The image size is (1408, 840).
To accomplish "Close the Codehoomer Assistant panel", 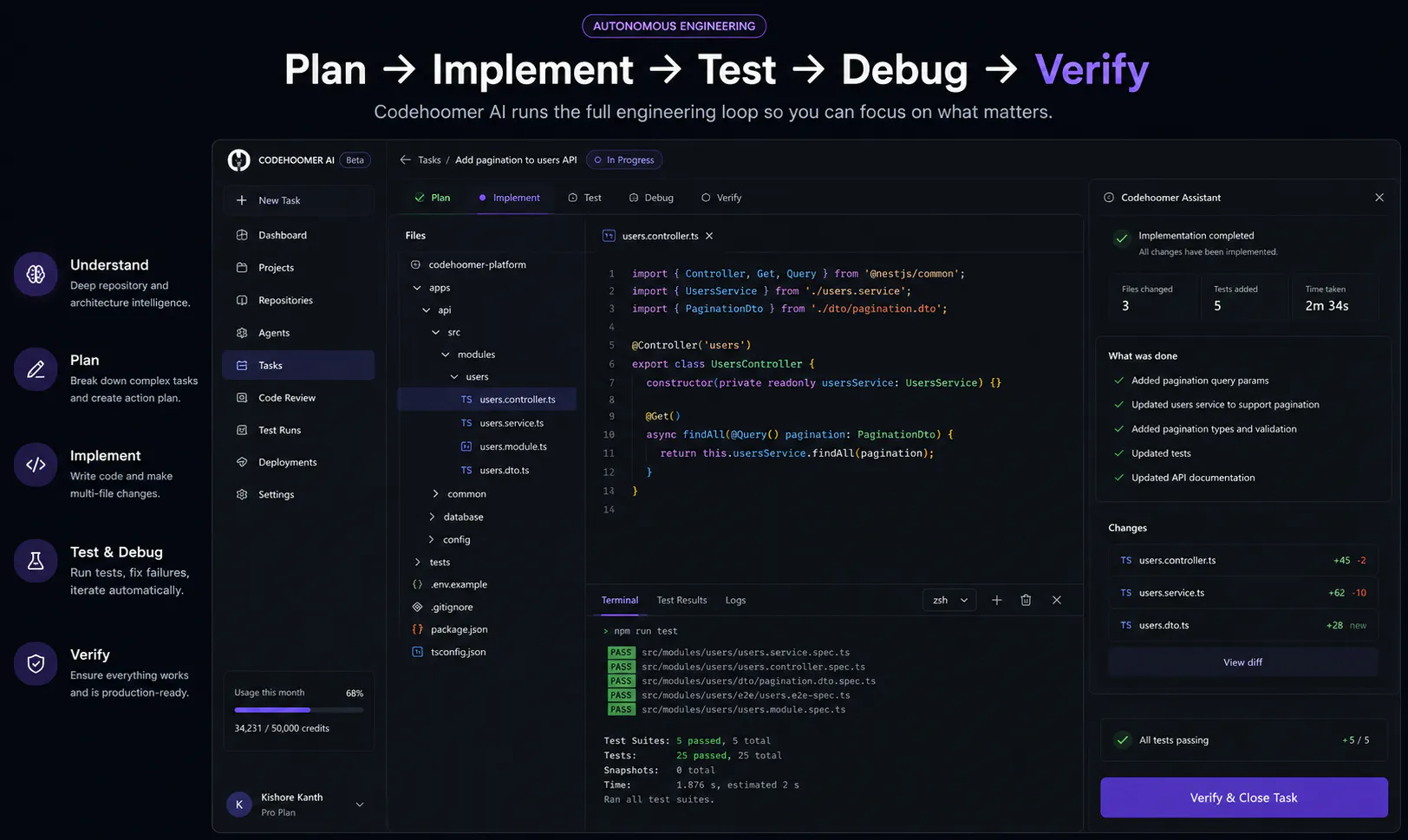I will [1379, 198].
